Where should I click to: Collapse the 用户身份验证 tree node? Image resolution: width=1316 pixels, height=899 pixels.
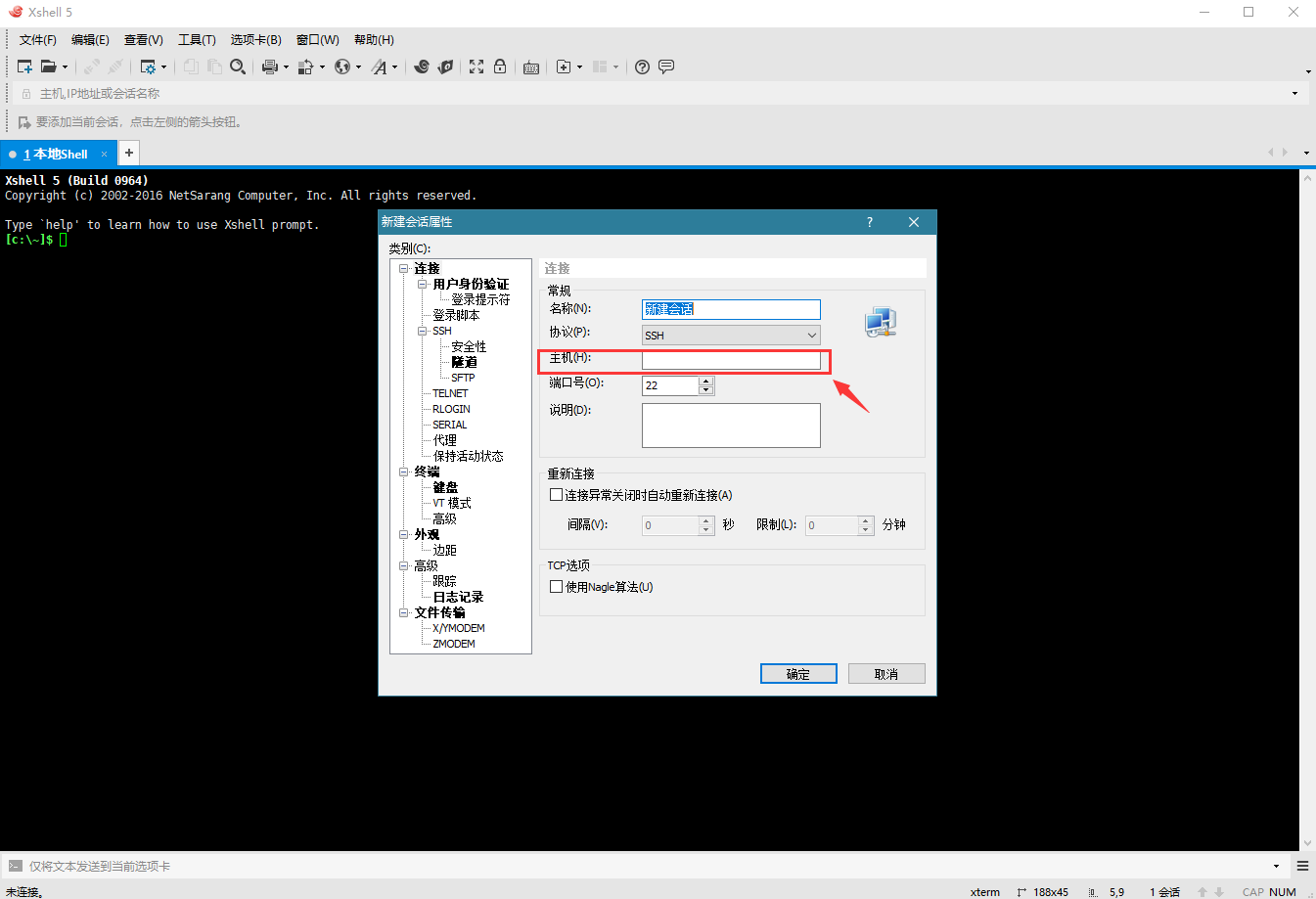pyautogui.click(x=423, y=284)
